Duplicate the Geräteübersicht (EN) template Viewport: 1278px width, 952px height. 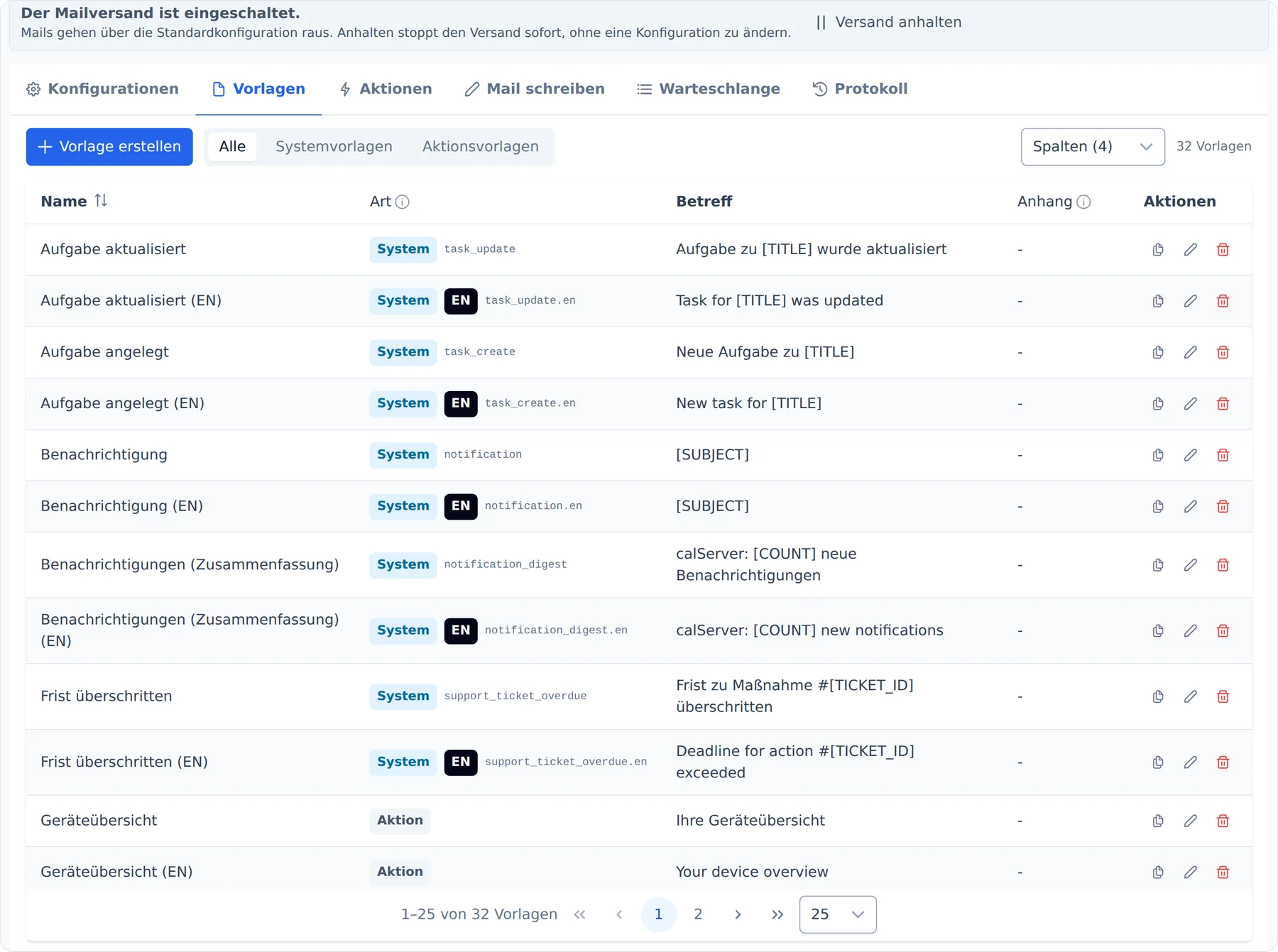(1158, 872)
